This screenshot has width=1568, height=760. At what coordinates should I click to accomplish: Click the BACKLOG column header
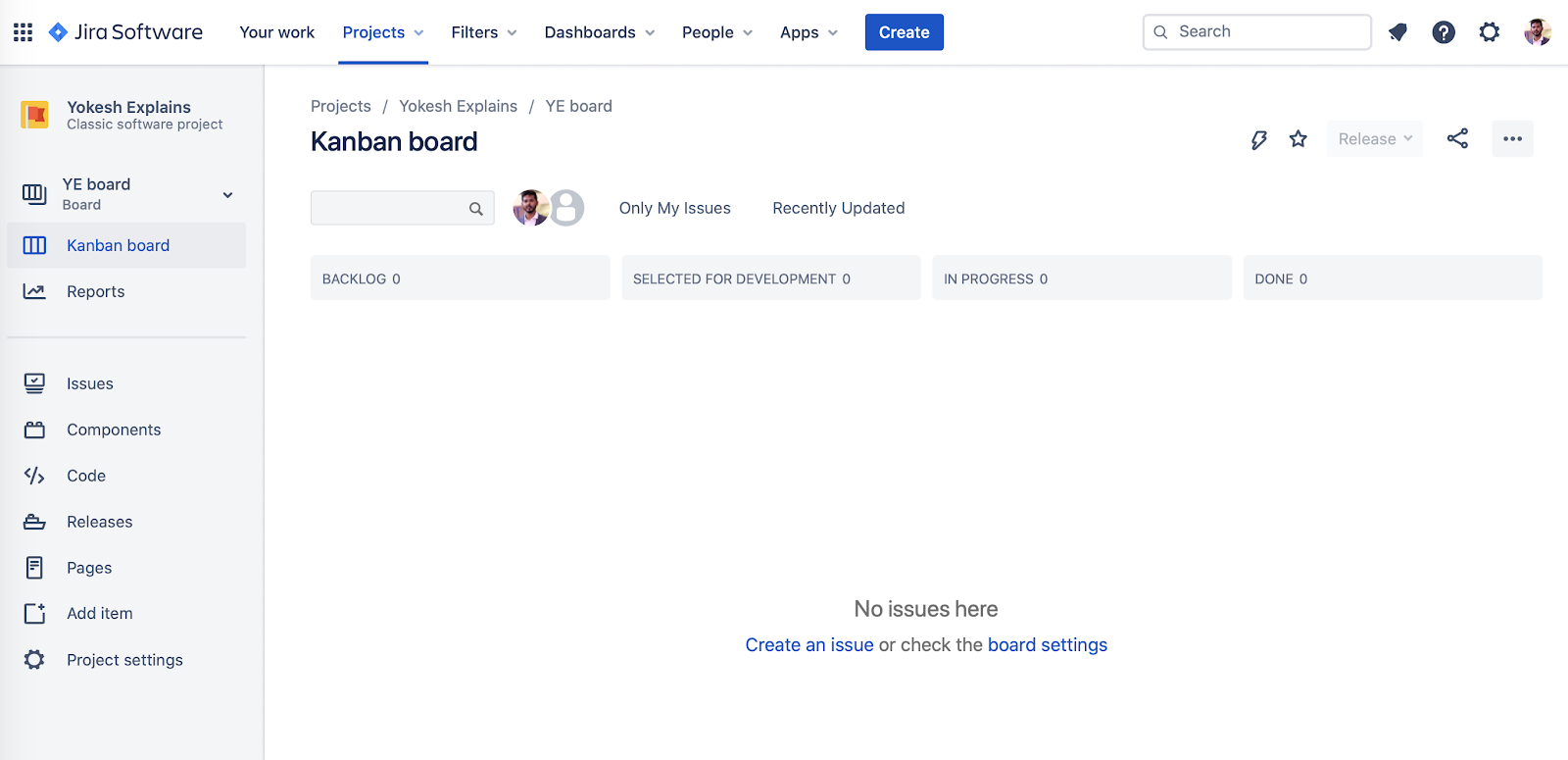461,279
